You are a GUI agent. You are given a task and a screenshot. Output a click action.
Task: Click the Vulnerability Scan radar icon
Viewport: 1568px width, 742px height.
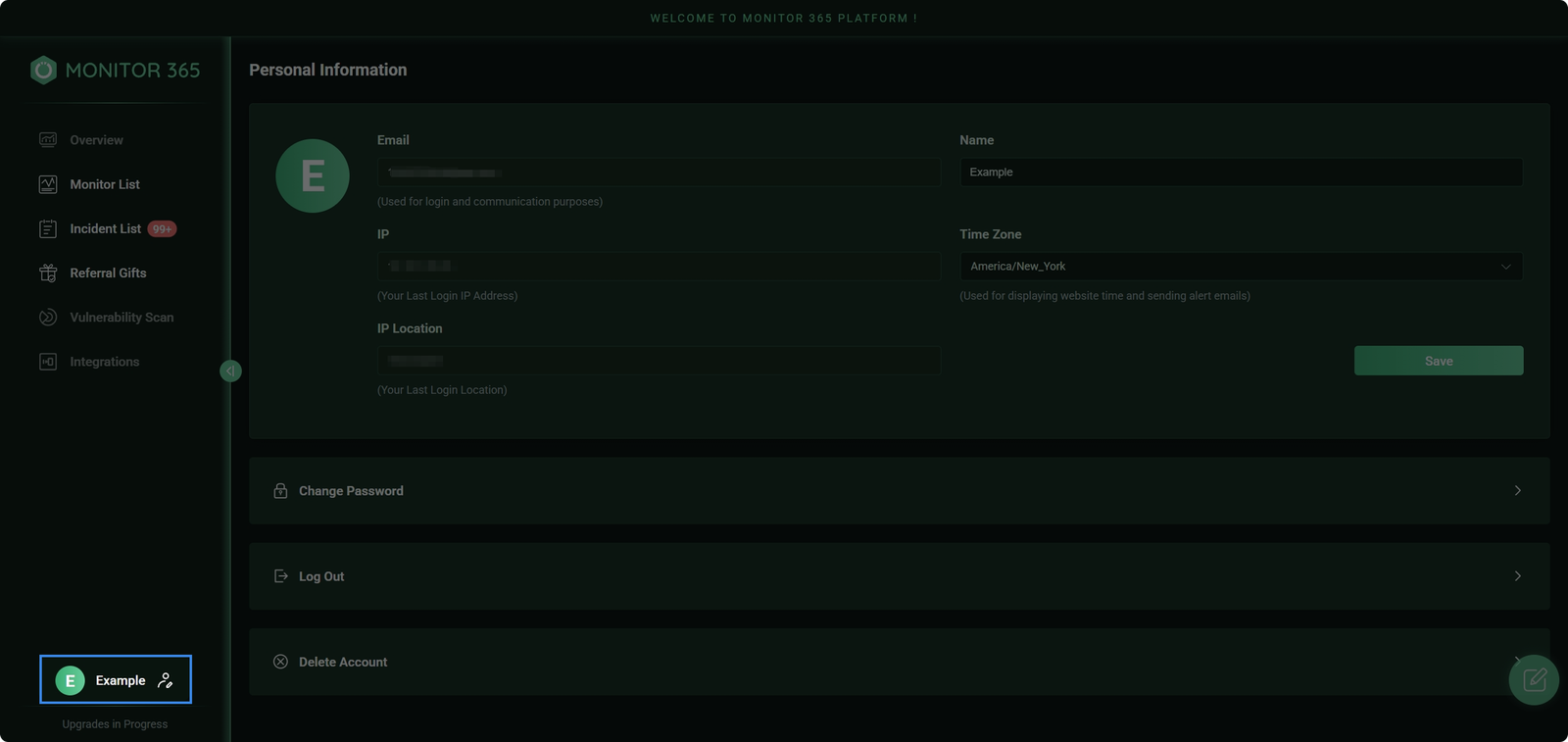pyautogui.click(x=48, y=318)
